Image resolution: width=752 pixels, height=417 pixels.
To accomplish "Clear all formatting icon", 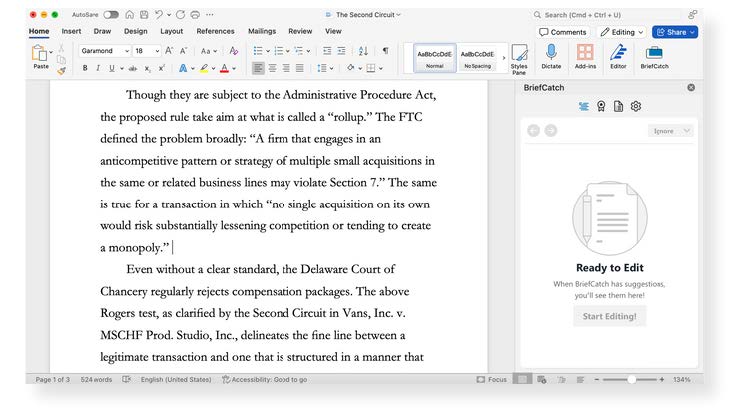I will coord(234,51).
